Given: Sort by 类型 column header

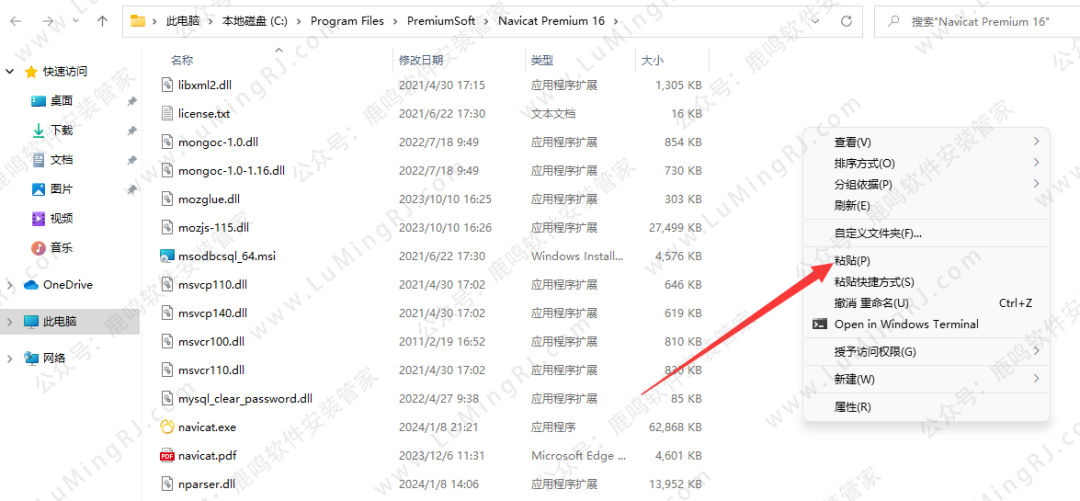Looking at the screenshot, I should coord(542,61).
